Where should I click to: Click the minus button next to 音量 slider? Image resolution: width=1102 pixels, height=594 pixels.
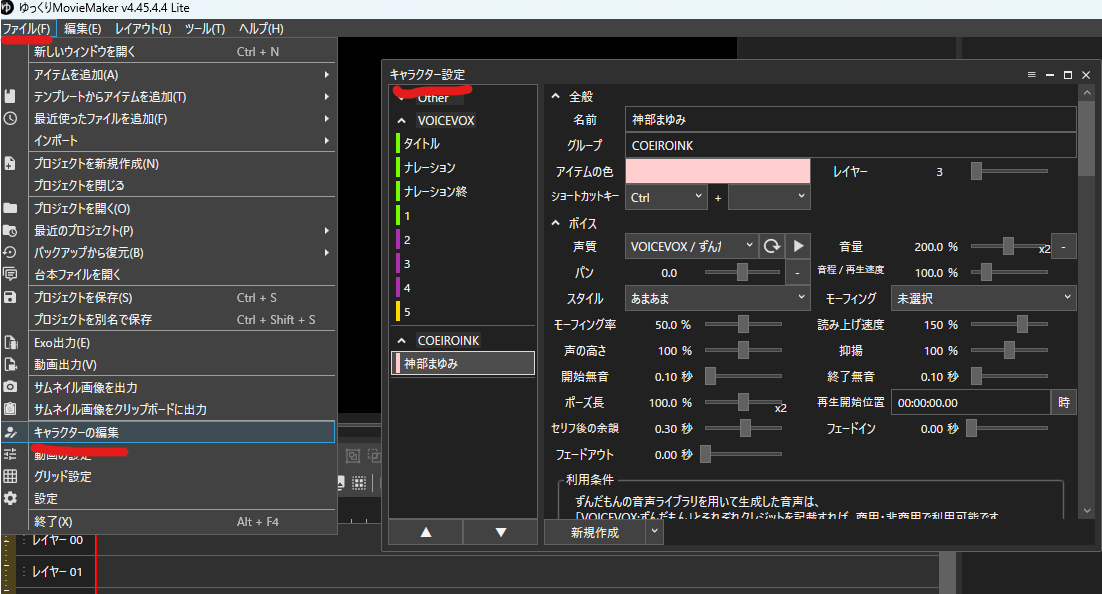point(1064,246)
